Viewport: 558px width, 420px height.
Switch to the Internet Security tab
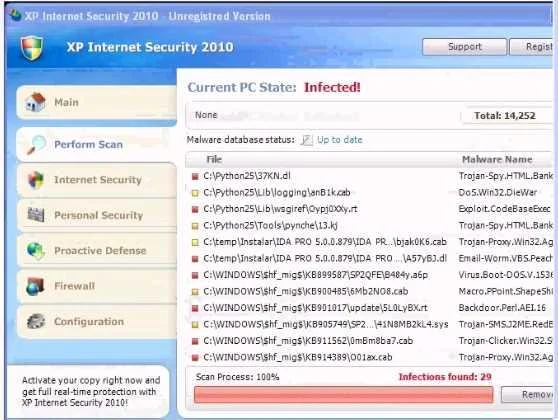pyautogui.click(x=97, y=180)
